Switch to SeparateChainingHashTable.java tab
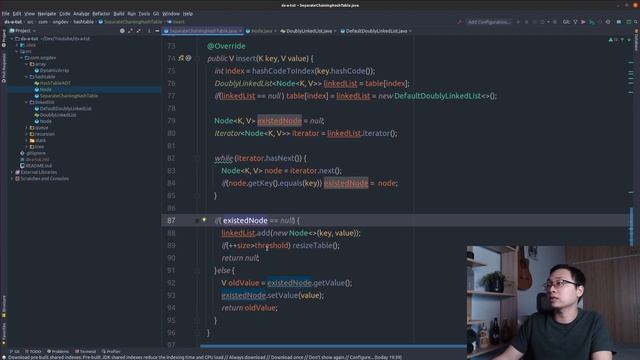This screenshot has height=360, width=640. click(203, 31)
